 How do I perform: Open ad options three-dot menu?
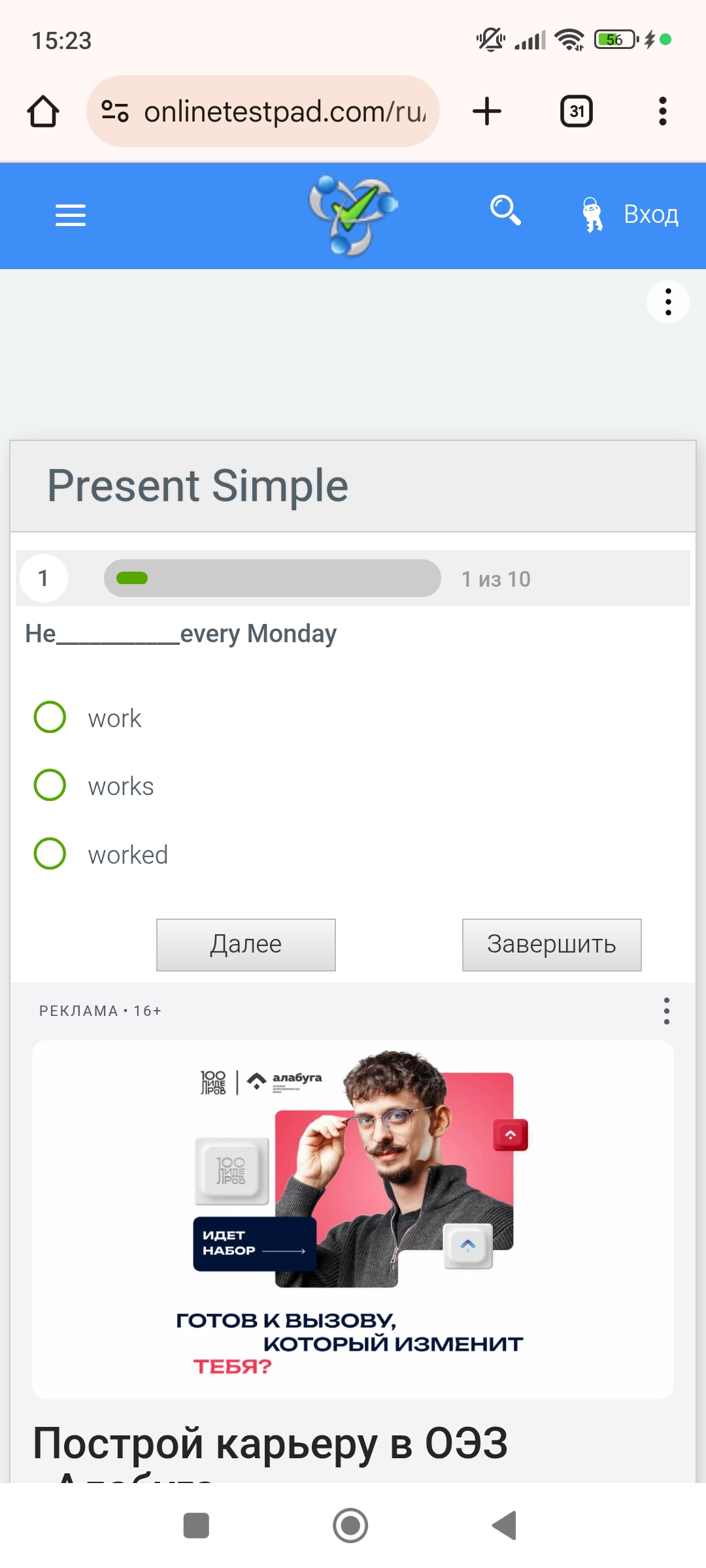666,1011
